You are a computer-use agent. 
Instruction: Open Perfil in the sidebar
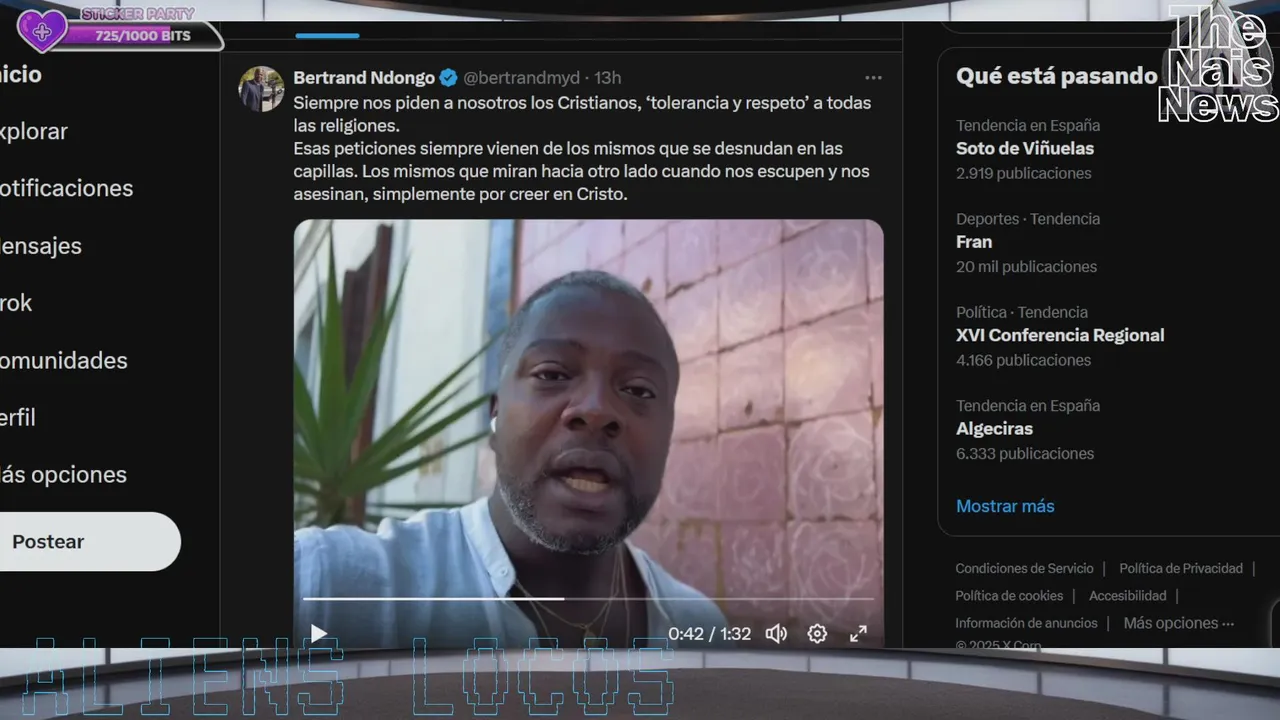coord(18,417)
